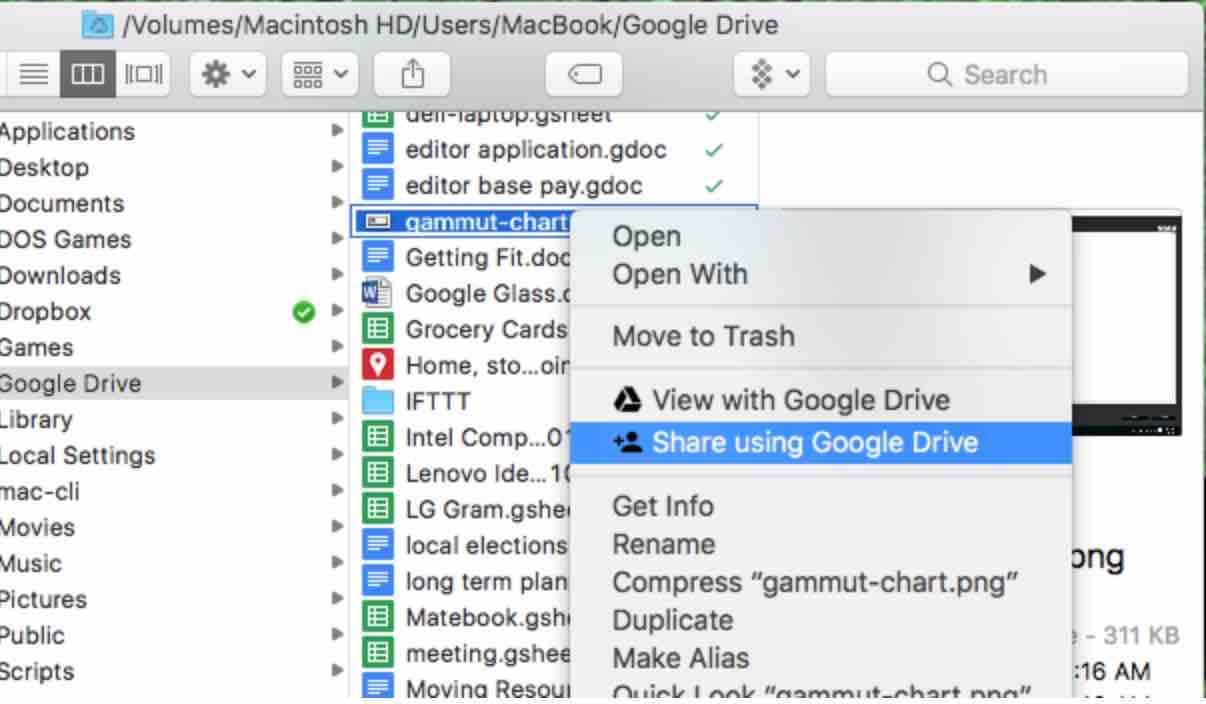The image size is (1206, 704).
Task: Click local elections document icon
Action: point(377,545)
